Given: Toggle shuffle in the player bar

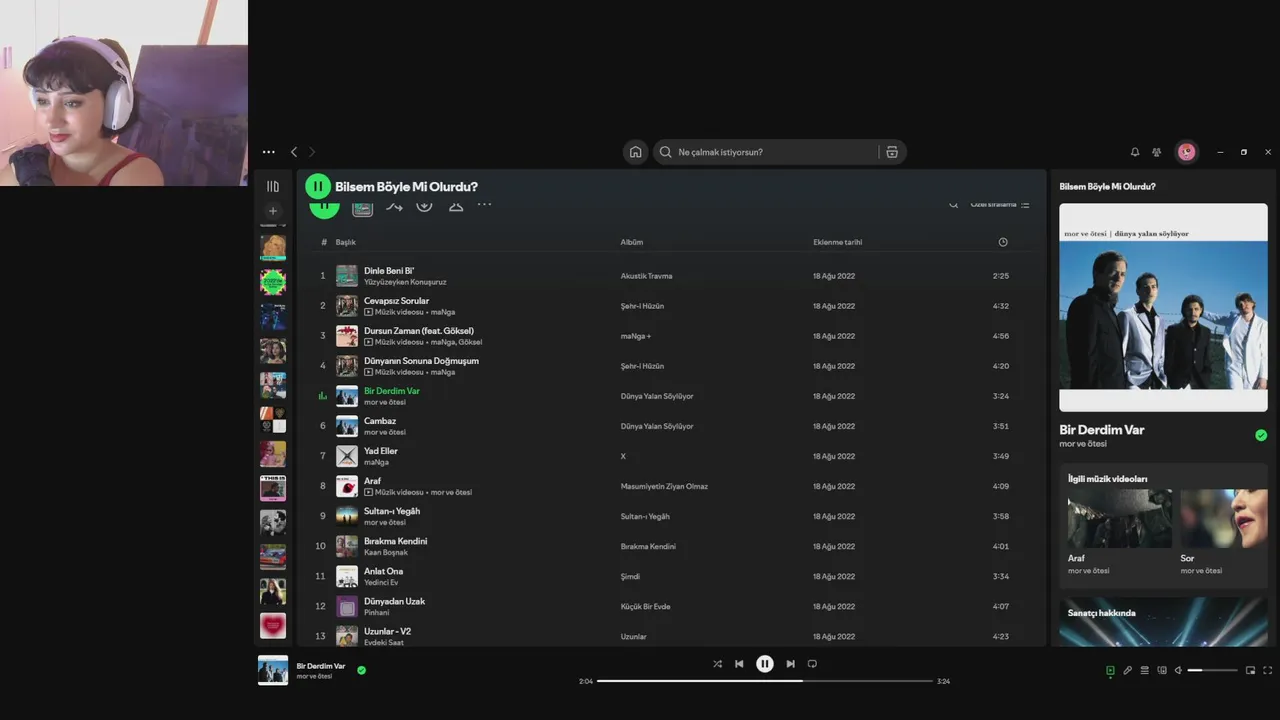Looking at the screenshot, I should point(717,664).
